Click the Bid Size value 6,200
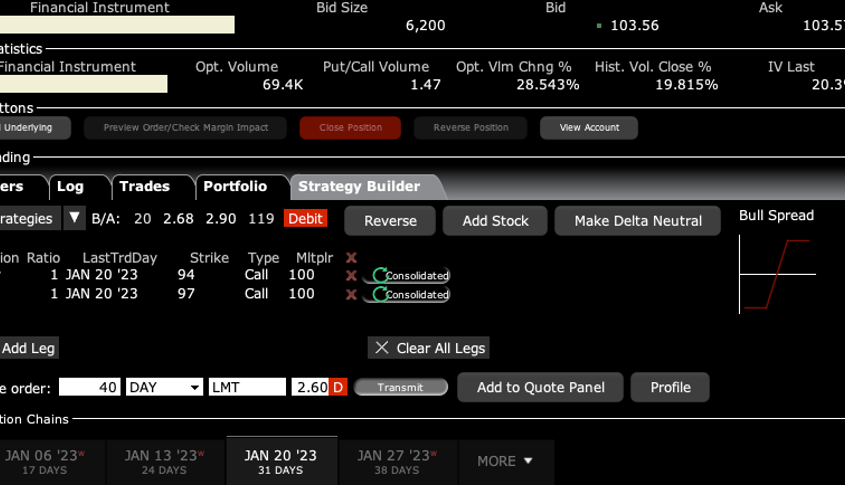This screenshot has height=486, width=845. pyautogui.click(x=425, y=25)
